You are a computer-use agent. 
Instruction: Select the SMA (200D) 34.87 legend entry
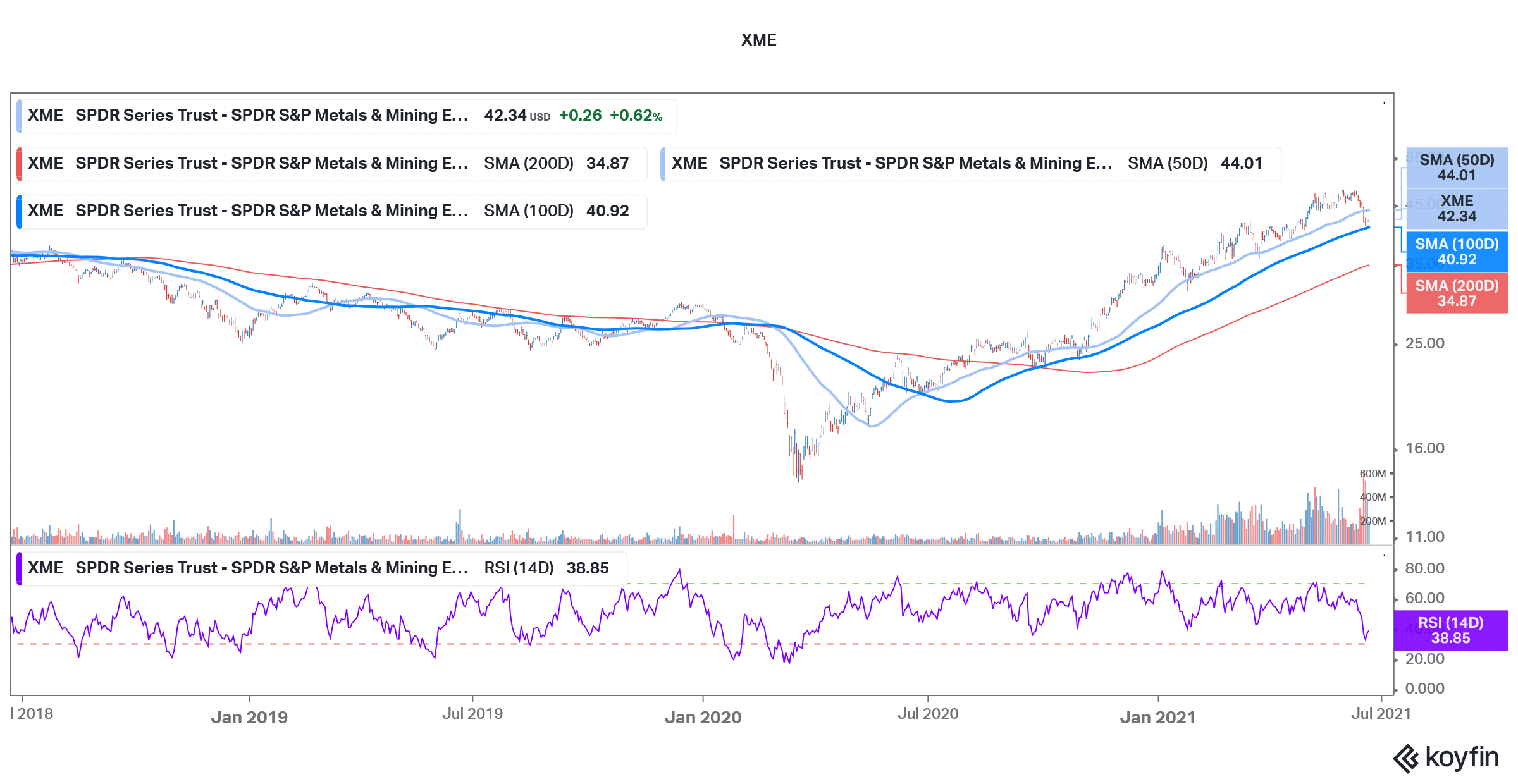331,164
